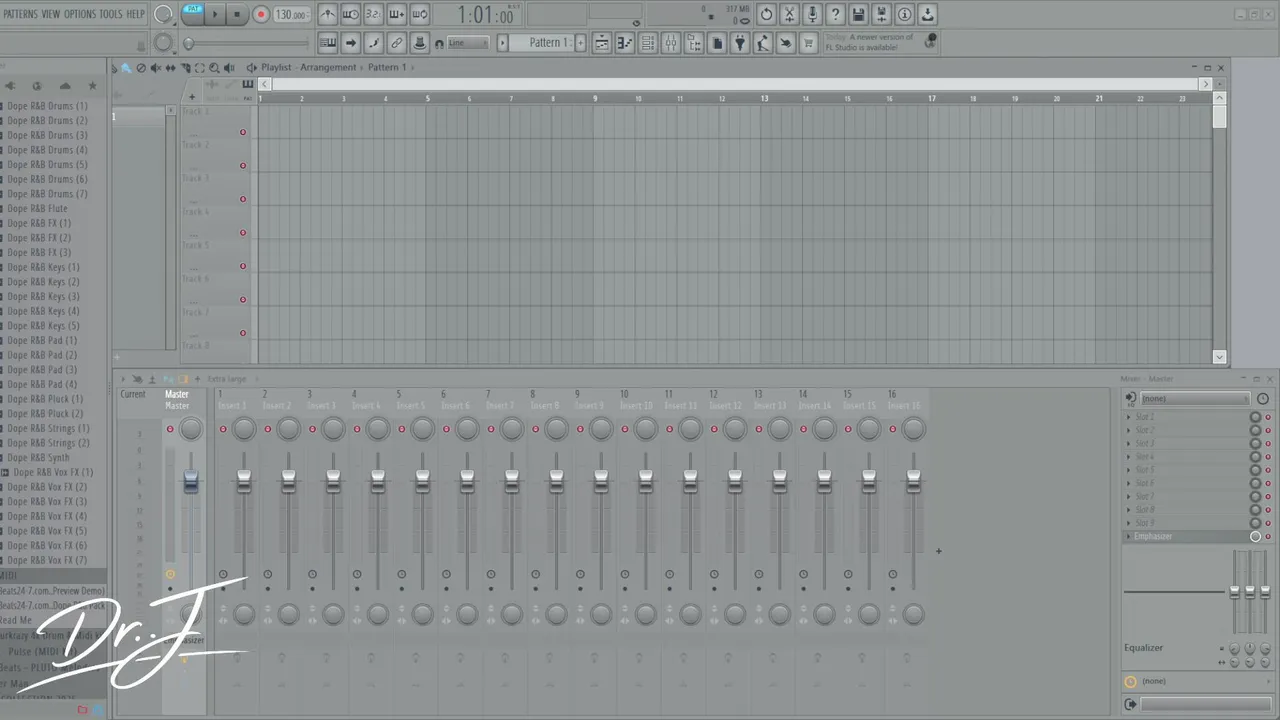
Task: Open the OPTIONS menu
Action: point(80,14)
